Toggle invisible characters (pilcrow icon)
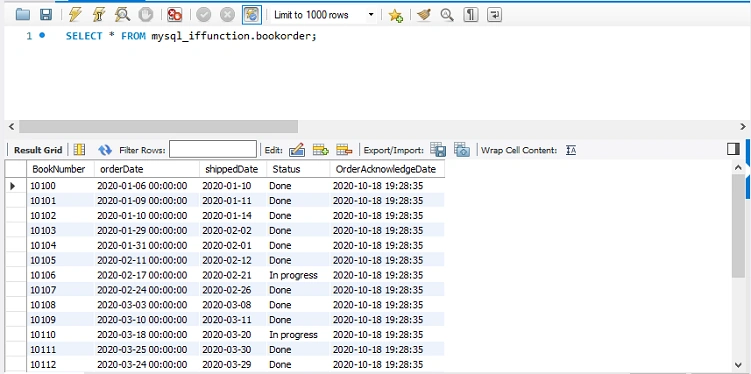The image size is (751, 374). pyautogui.click(x=471, y=15)
